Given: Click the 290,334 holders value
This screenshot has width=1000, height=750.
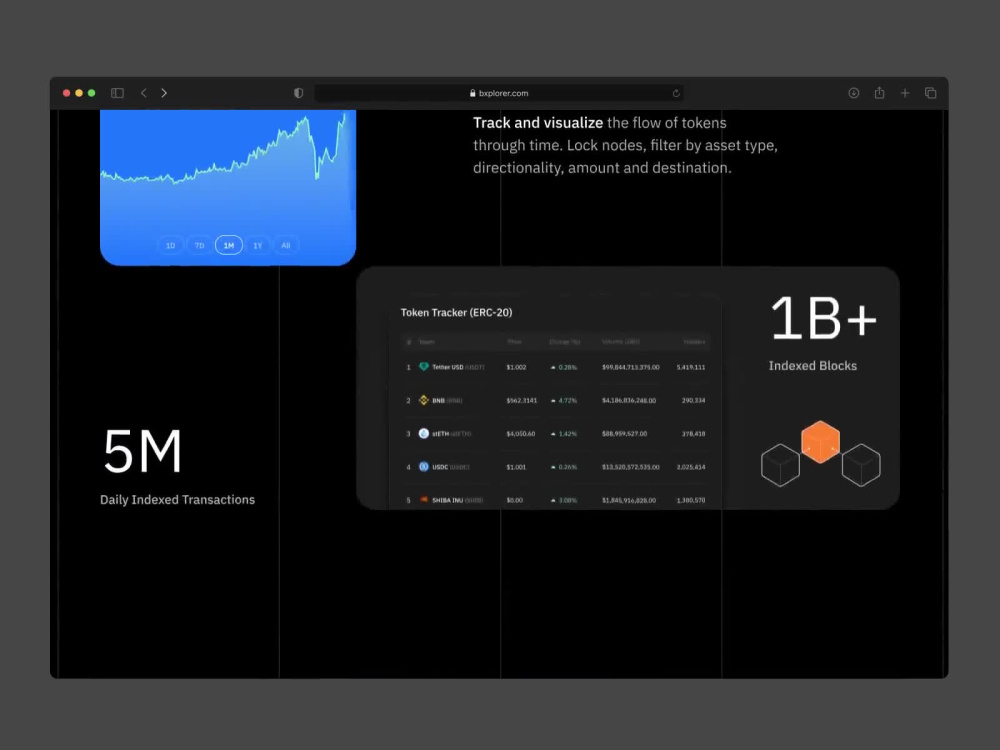Looking at the screenshot, I should pos(693,401).
